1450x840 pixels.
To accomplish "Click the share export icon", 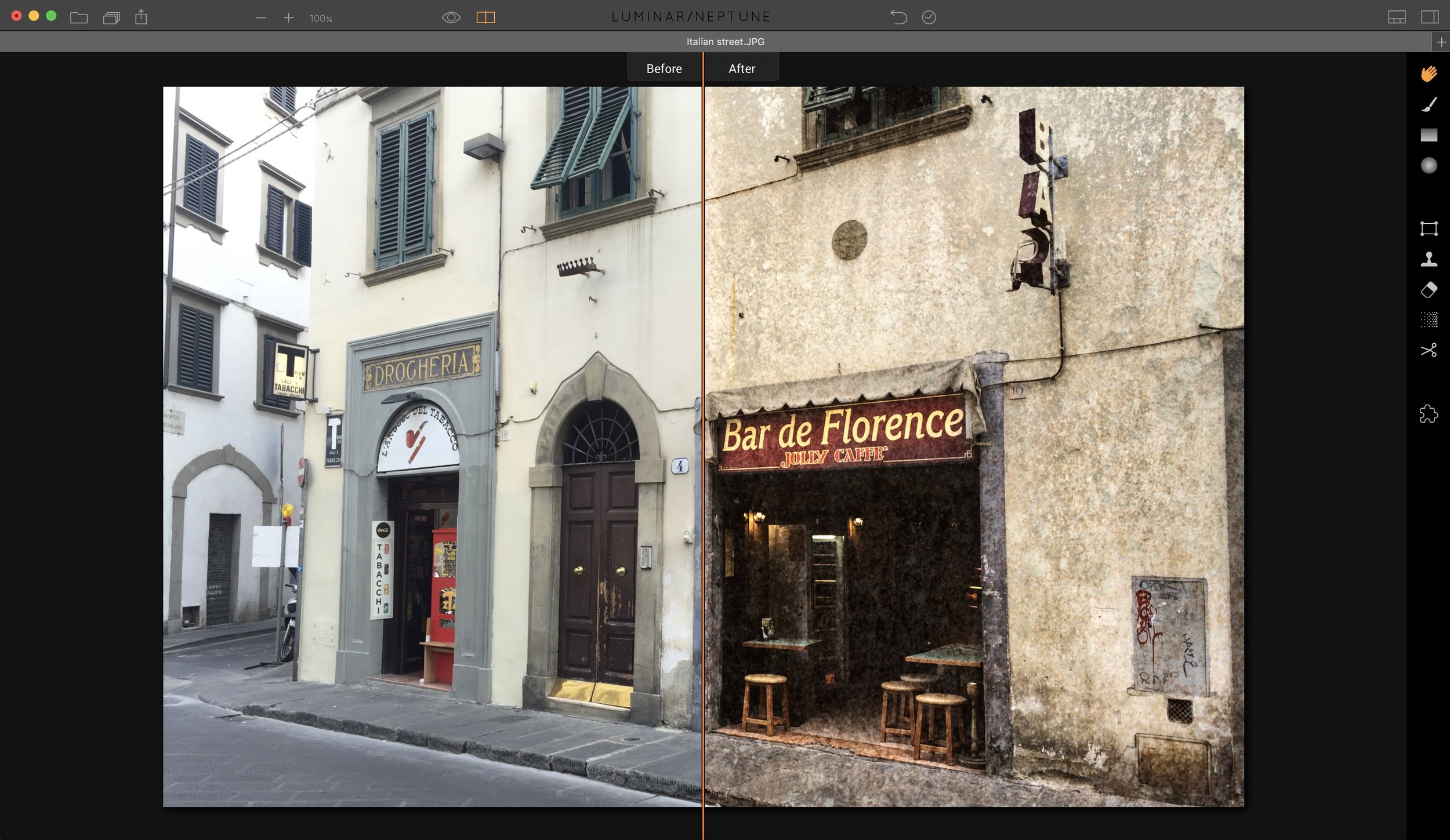I will pyautogui.click(x=141, y=17).
